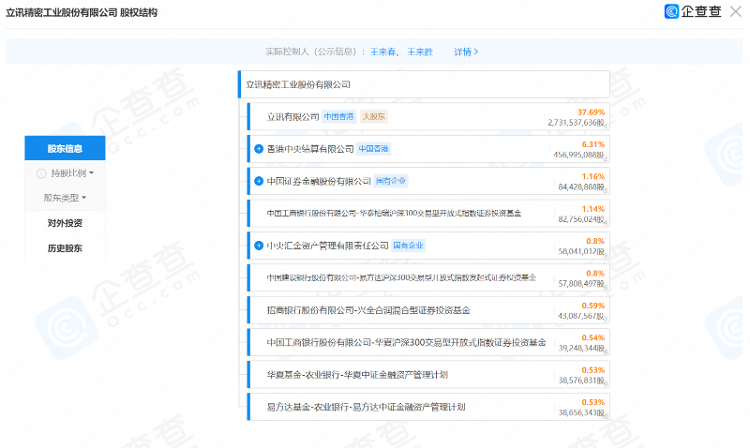Screen dimensions: 750x448
Task: Click the 1.14% shareholding value
Action: [593, 209]
